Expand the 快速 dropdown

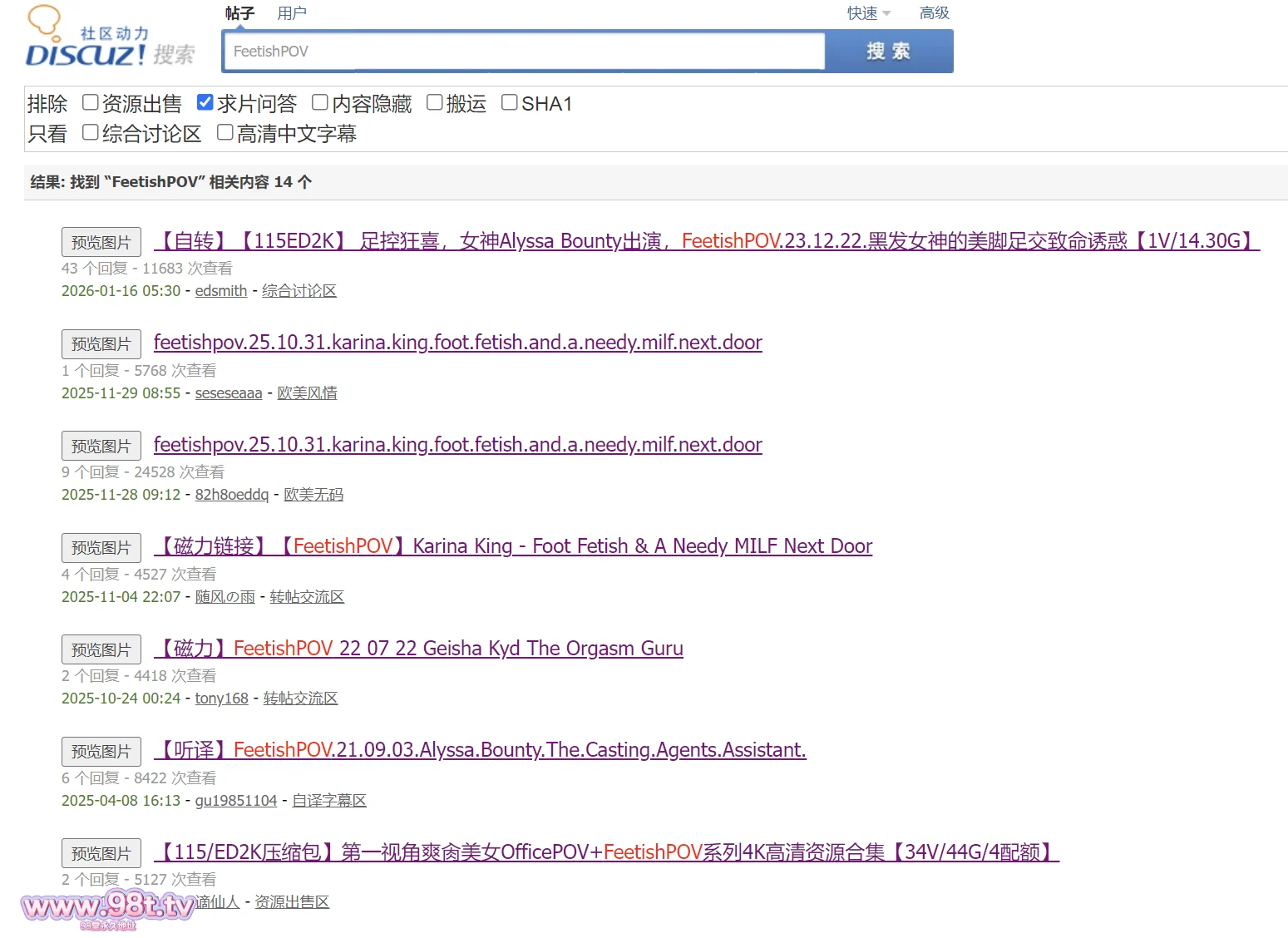[868, 13]
